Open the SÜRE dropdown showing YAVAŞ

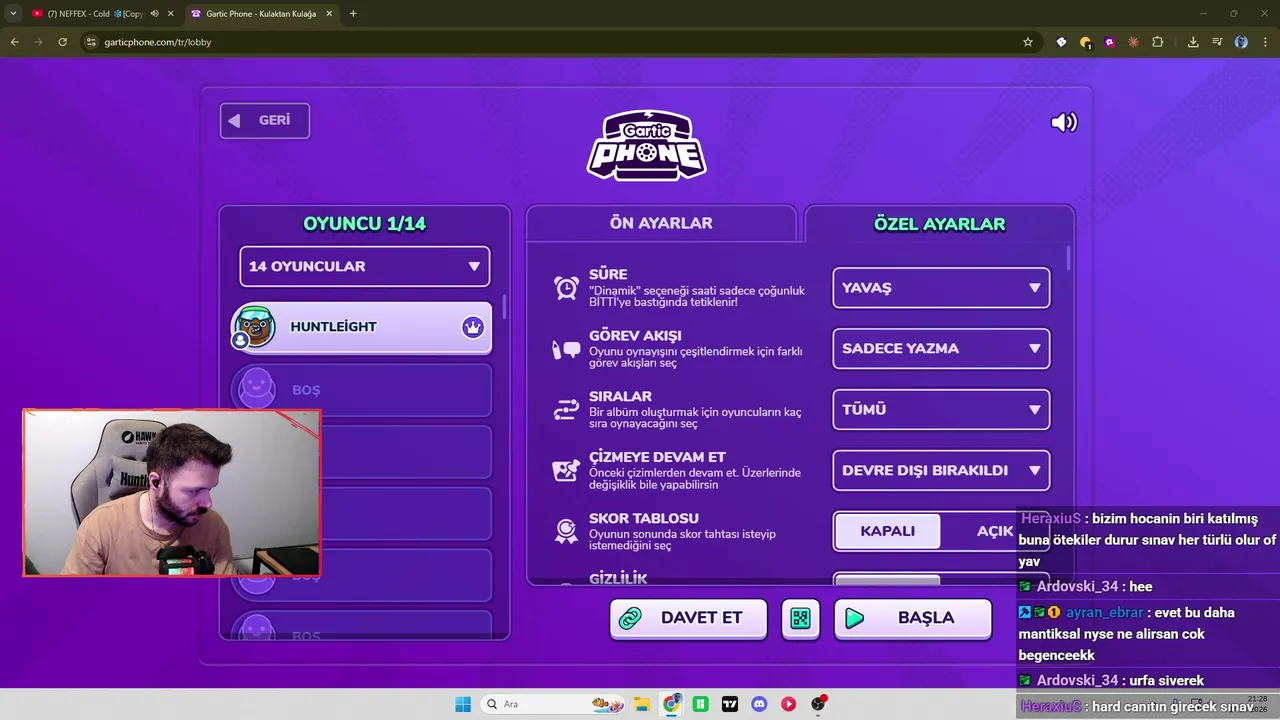tap(941, 288)
